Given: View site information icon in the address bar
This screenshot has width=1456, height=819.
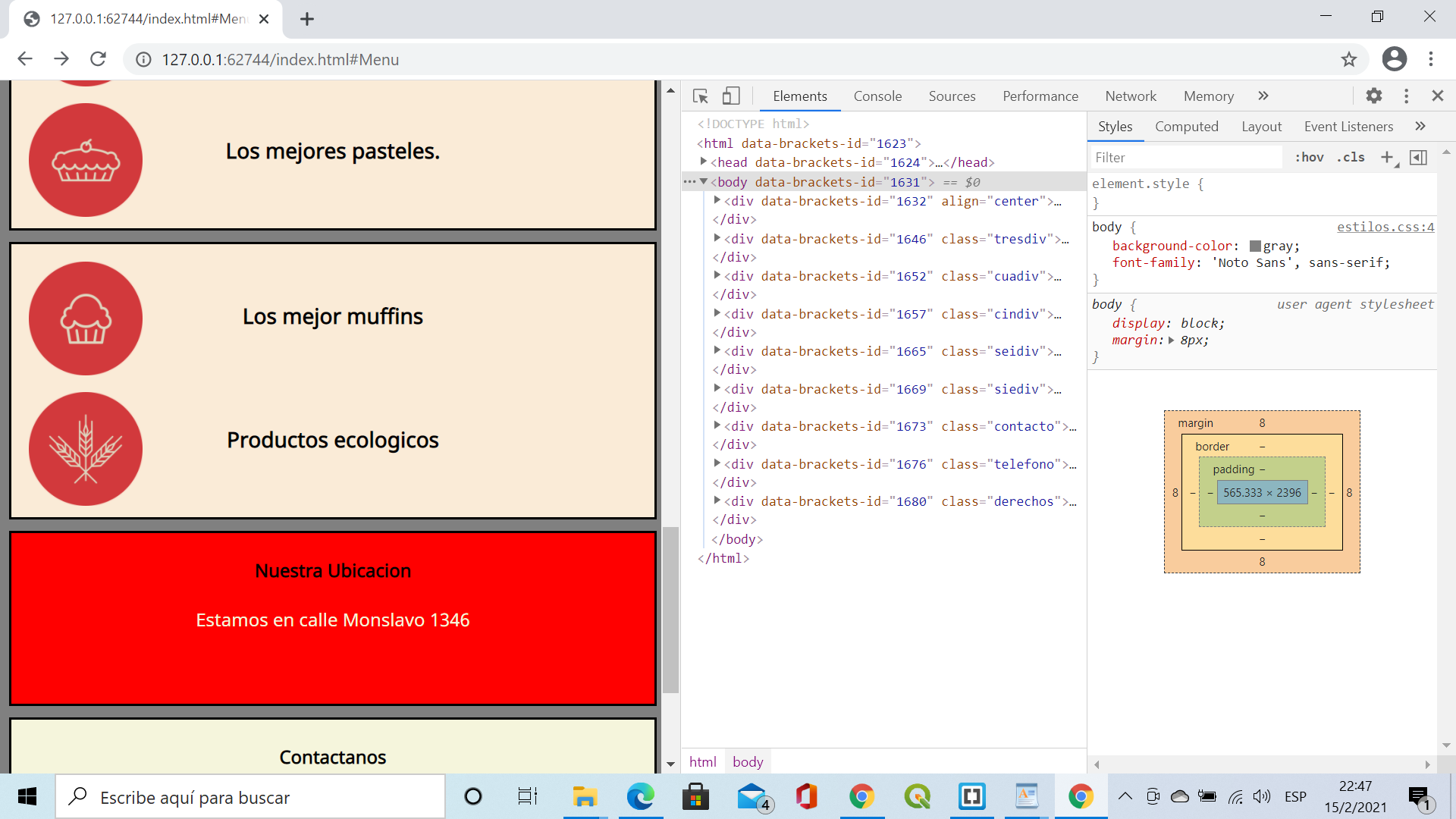Looking at the screenshot, I should click(x=143, y=59).
